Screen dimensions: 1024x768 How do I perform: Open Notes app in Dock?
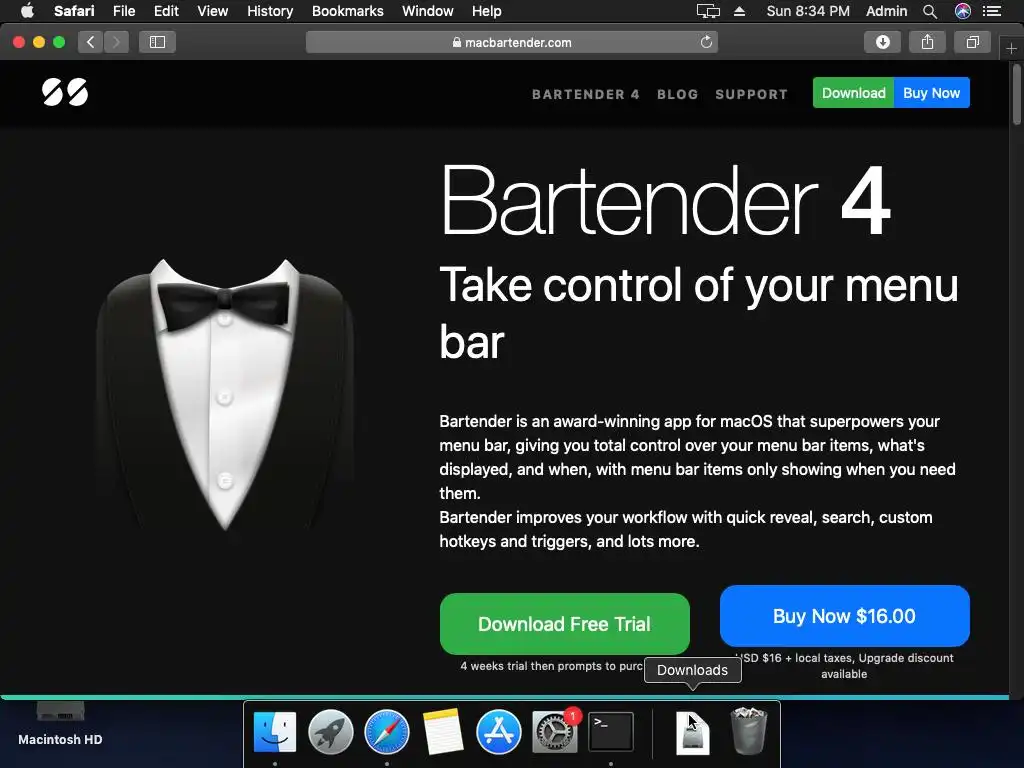[443, 732]
